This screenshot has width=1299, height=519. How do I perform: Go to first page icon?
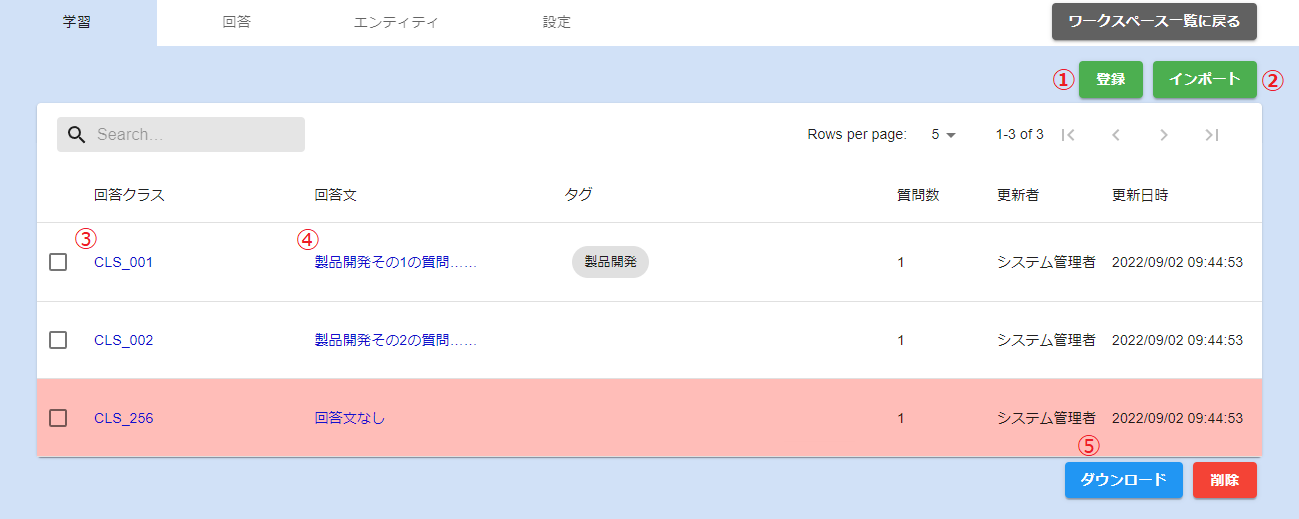[1068, 135]
